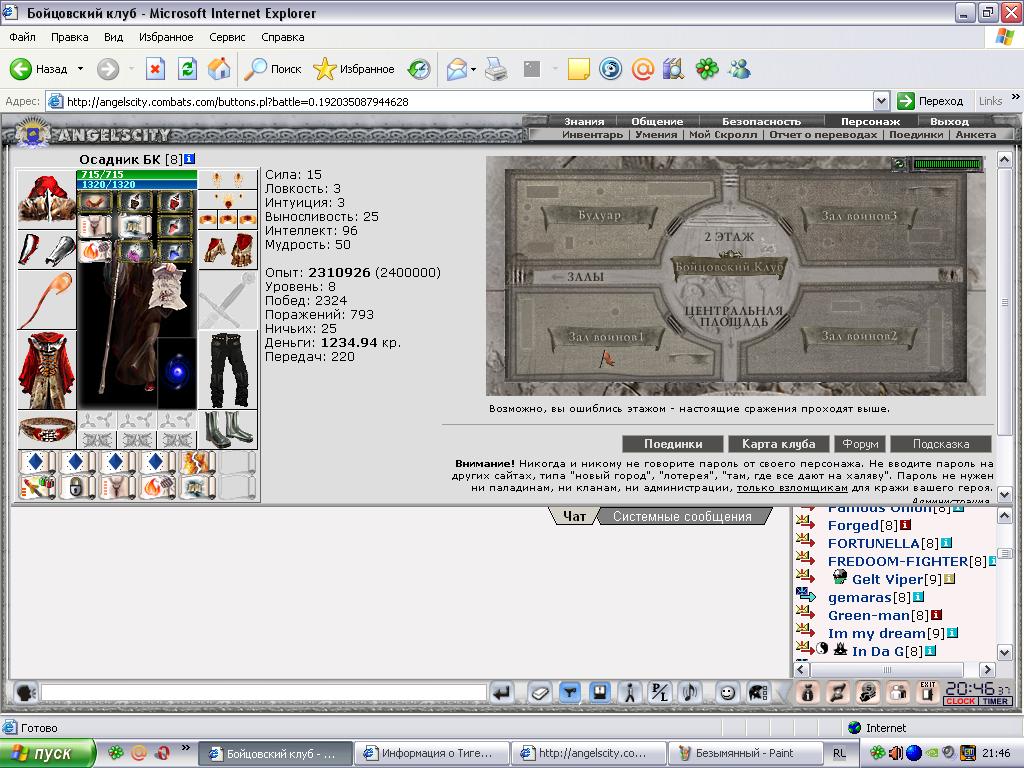
Task: Click the send message arrow icon
Action: 502,692
